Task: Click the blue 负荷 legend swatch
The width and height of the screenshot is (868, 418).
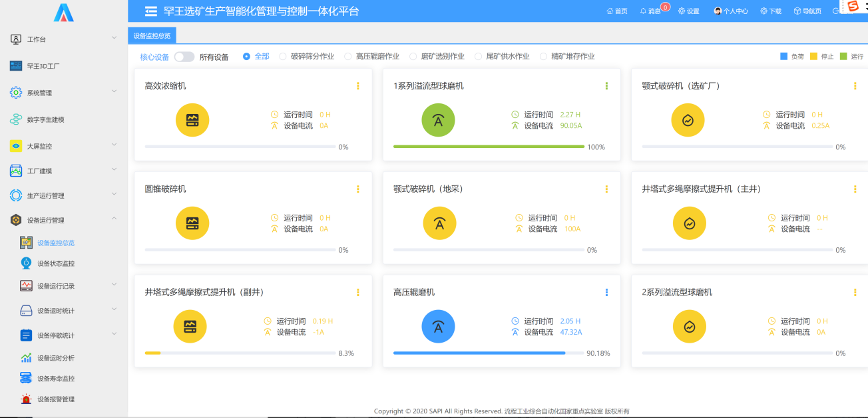Action: [x=783, y=57]
